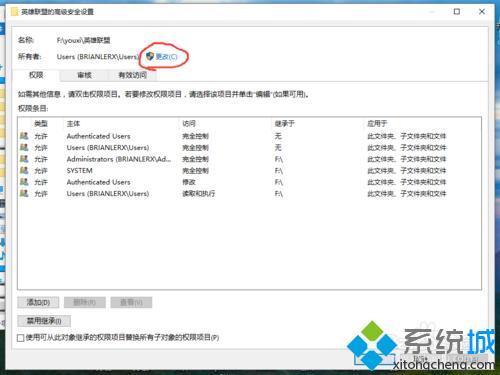Click the group icon of Users 完全控制 entry
This screenshot has height=375, width=500.
pyautogui.click(x=24, y=147)
